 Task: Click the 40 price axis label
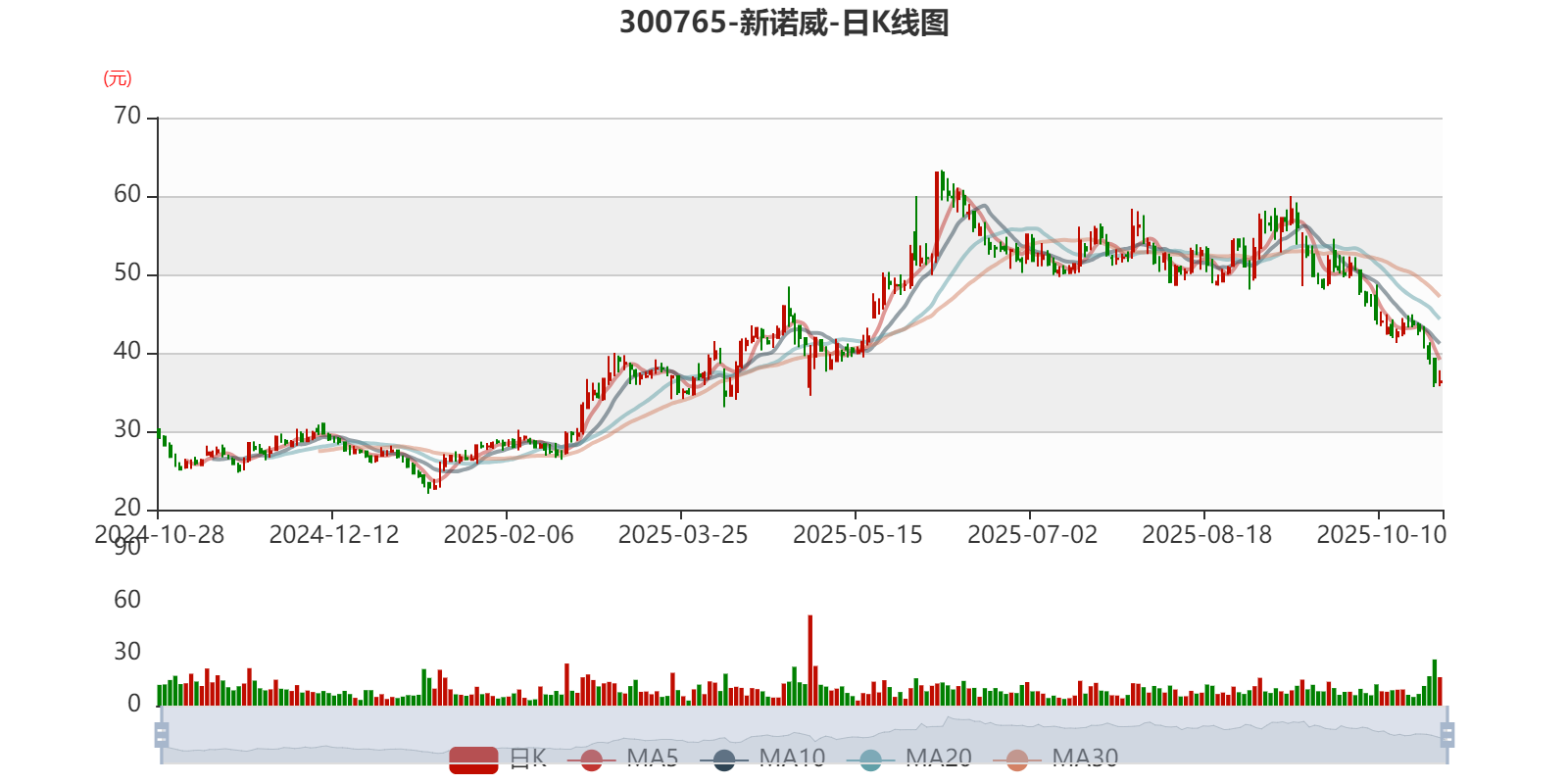(127, 352)
